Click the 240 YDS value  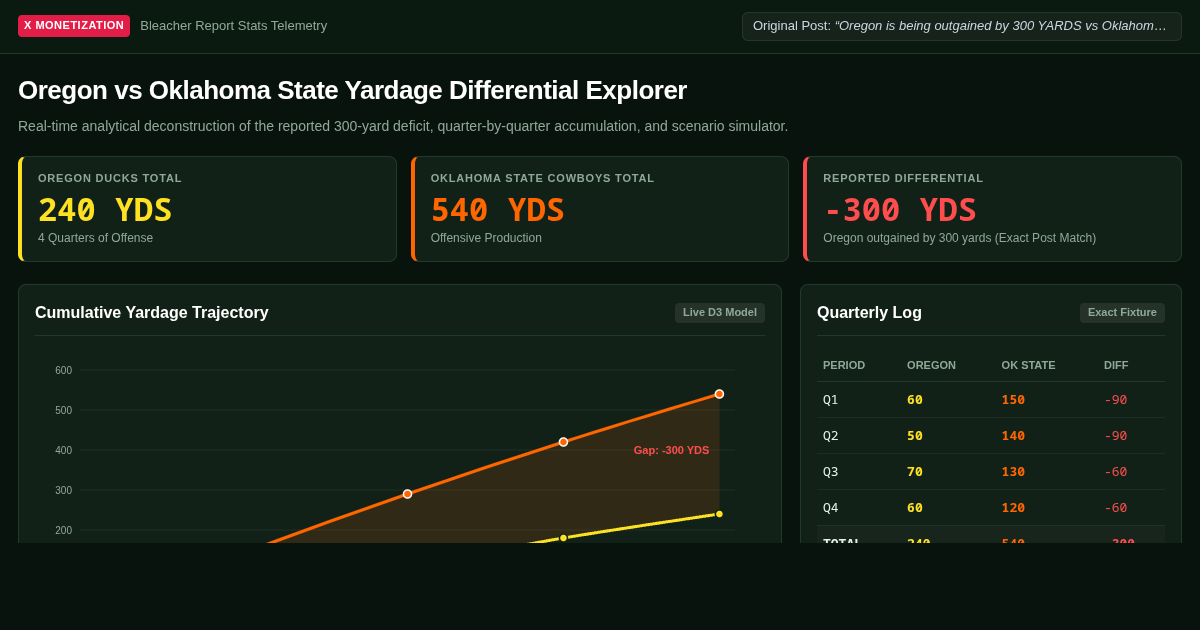(105, 210)
